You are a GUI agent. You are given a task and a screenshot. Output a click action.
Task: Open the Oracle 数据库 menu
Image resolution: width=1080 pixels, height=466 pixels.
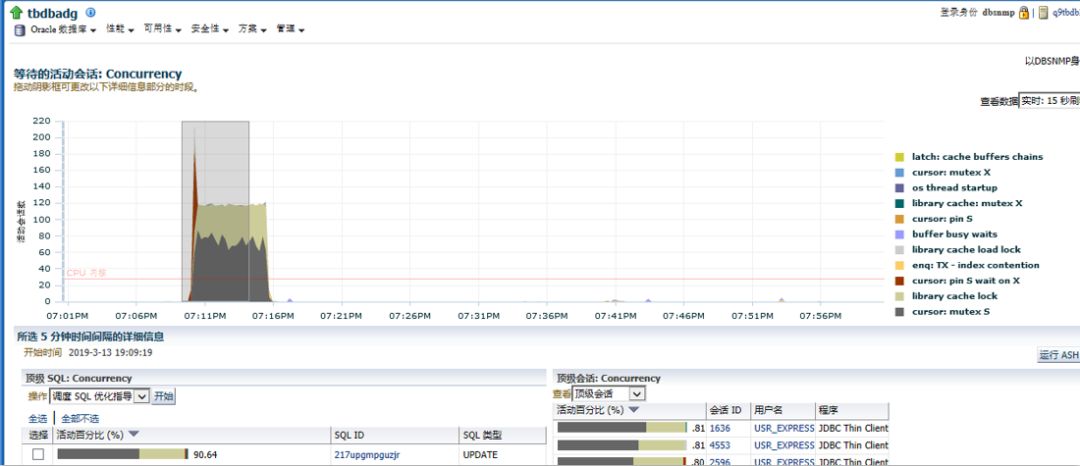click(x=63, y=30)
